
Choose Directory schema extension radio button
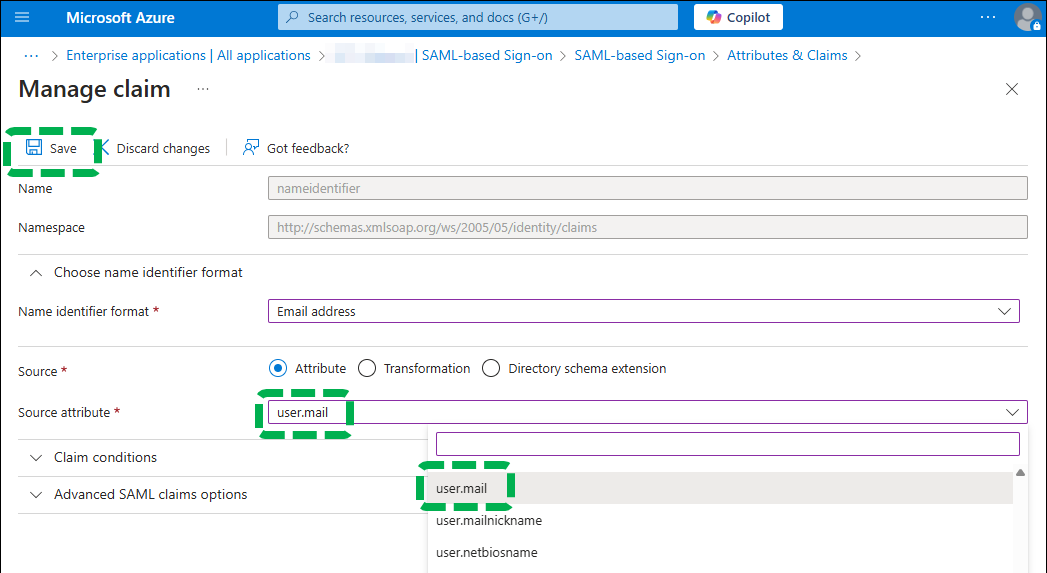(491, 369)
